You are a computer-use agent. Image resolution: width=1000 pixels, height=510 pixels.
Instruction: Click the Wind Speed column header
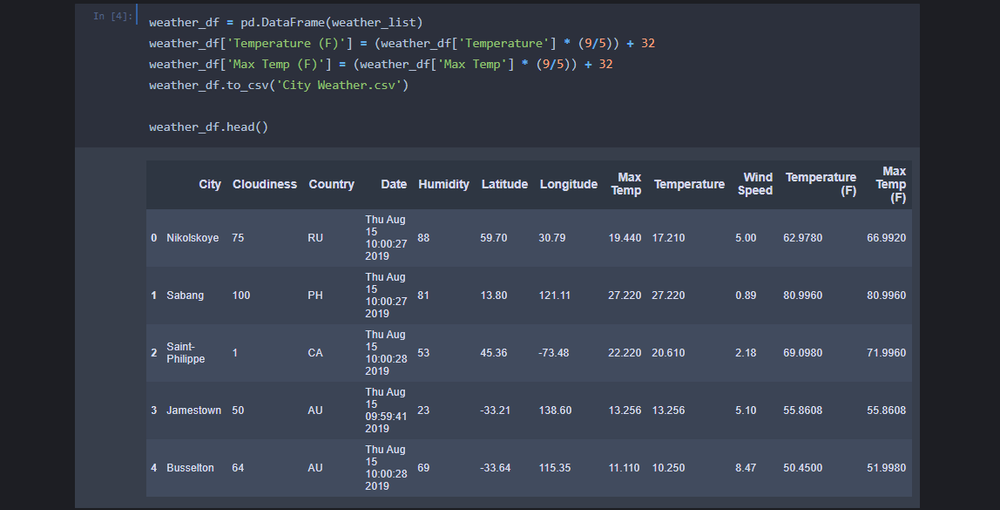tap(755, 184)
